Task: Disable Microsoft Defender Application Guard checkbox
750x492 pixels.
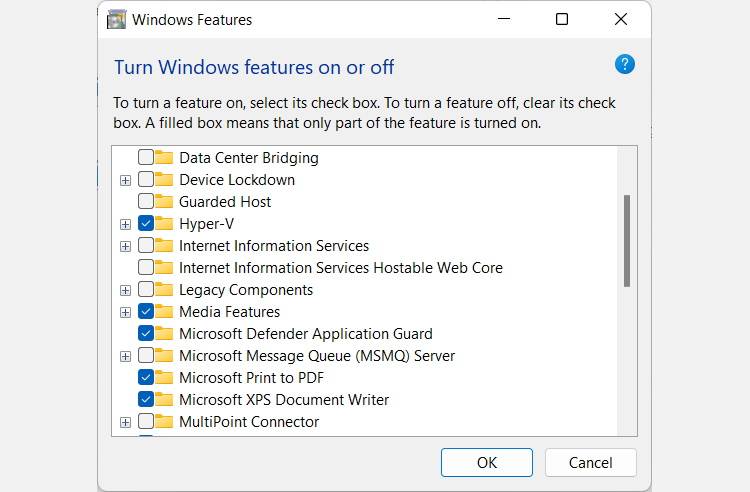Action: tap(146, 334)
